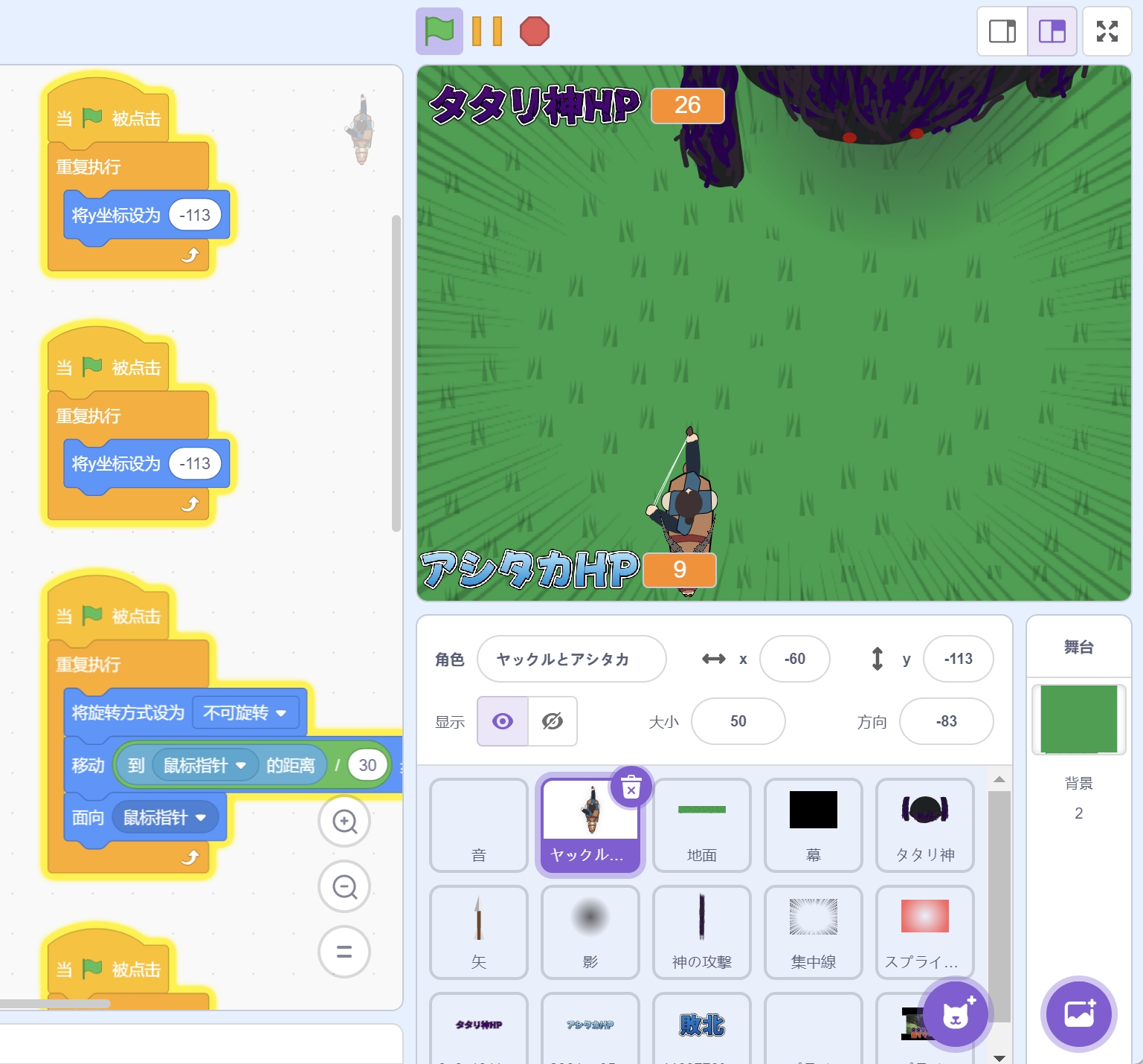Select the タタリ神HP label sprite
Image resolution: width=1143 pixels, height=1064 pixels.
[479, 1029]
